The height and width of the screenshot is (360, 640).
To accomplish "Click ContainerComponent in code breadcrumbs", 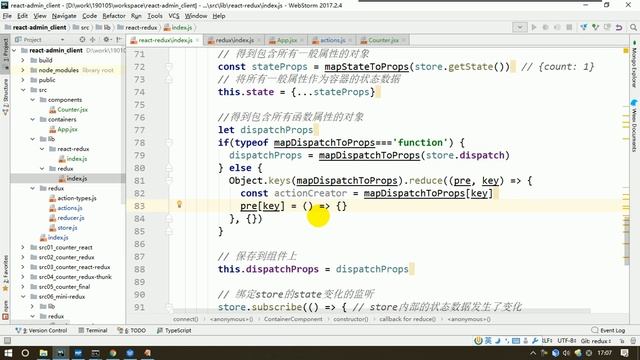I will point(293,319).
